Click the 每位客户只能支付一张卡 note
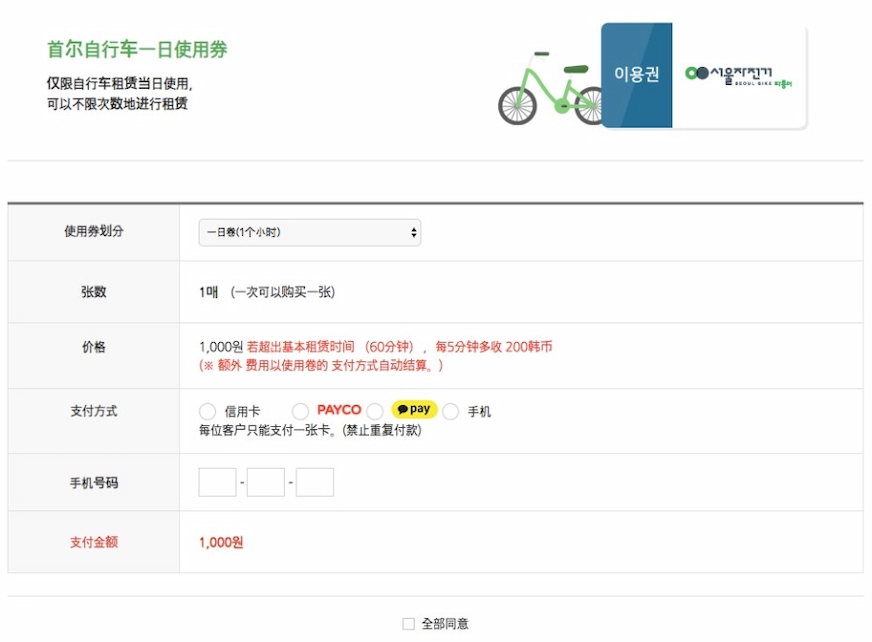 [x=310, y=430]
